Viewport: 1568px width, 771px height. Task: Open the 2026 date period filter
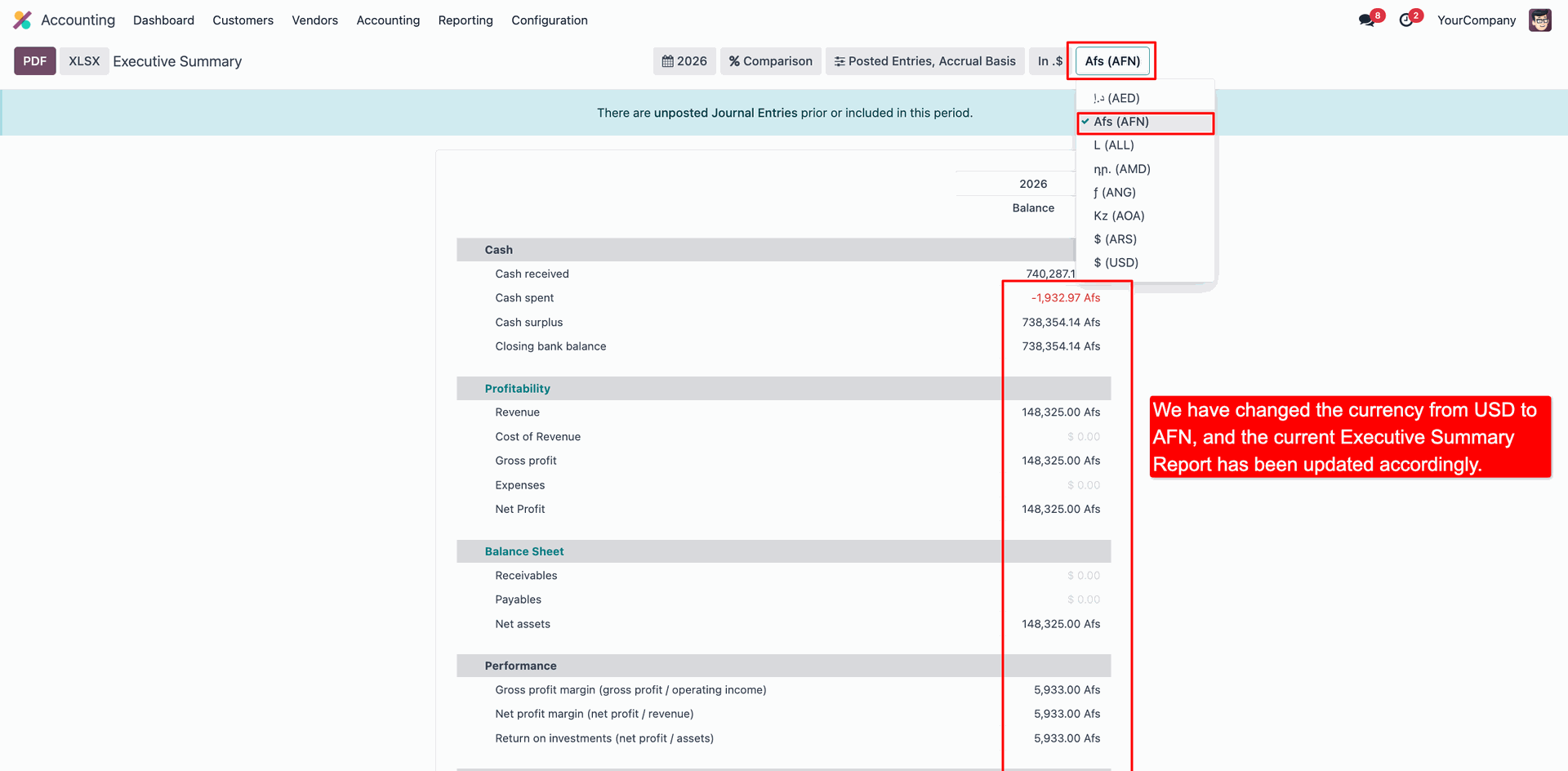684,61
